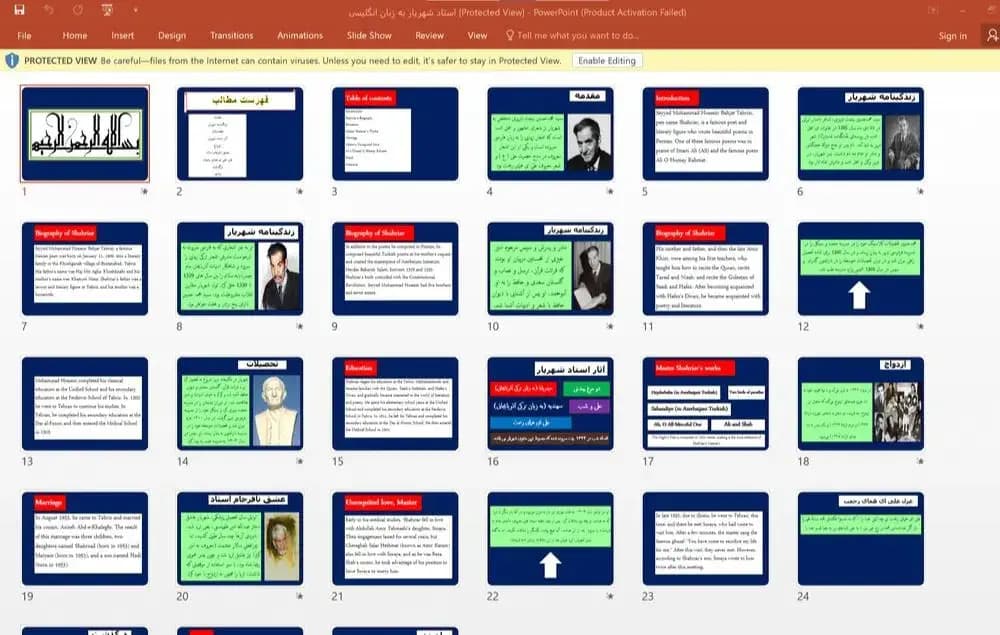The width and height of the screenshot is (1000, 635).
Task: Select the Transitions tab
Action: tap(232, 36)
